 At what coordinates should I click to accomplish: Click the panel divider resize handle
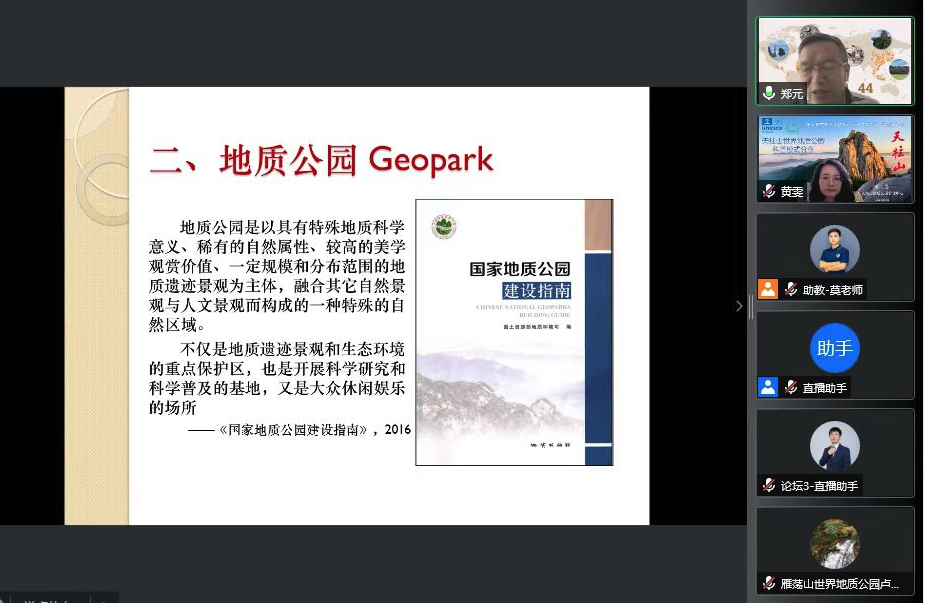click(x=750, y=305)
